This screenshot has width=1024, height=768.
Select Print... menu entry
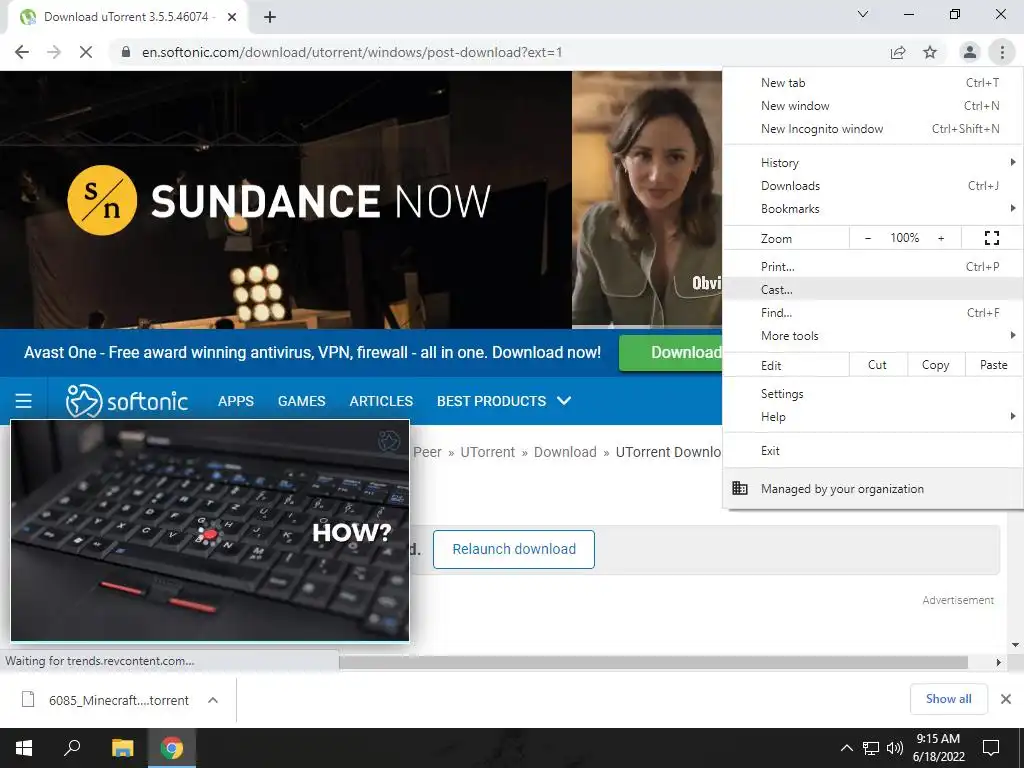coord(873,266)
